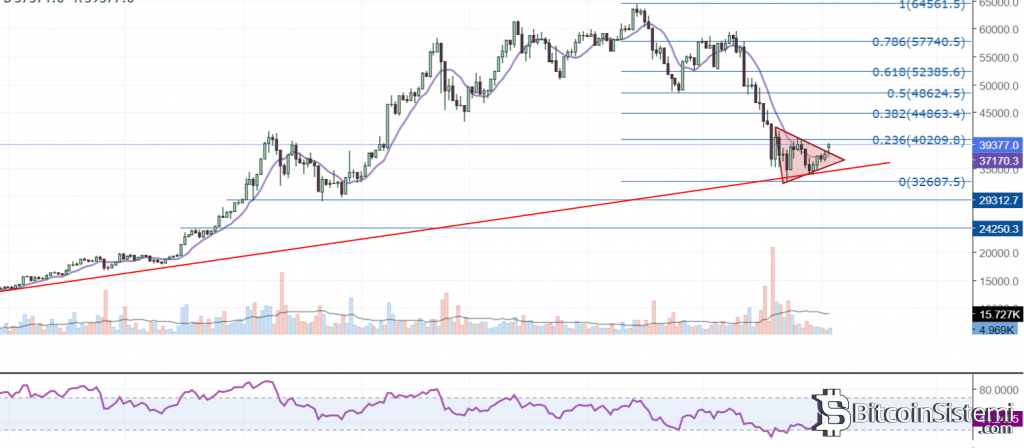Click the purple 37170.3 moving average tag
Viewport: 1024px width, 448px height.
coord(995,160)
